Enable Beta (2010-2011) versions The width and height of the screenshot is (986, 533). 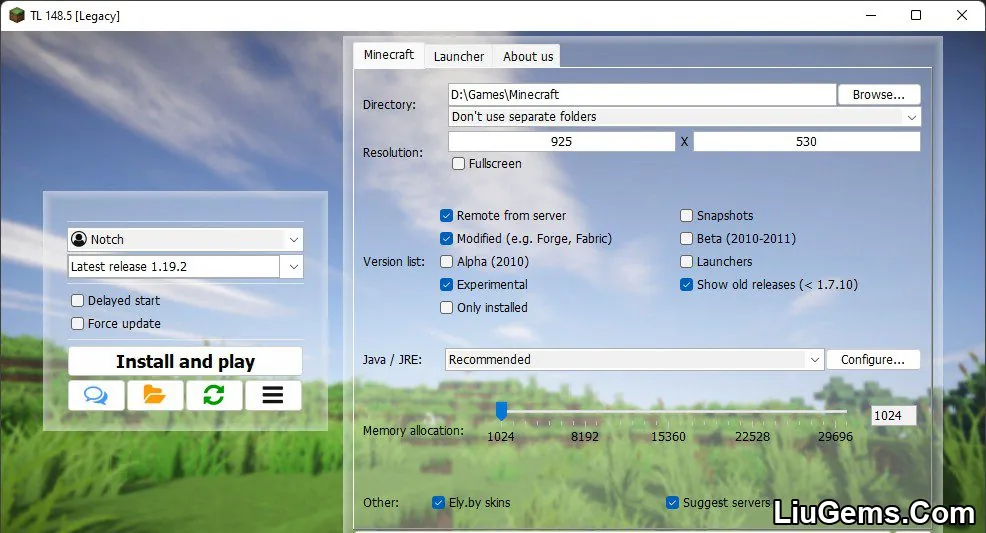tap(686, 239)
